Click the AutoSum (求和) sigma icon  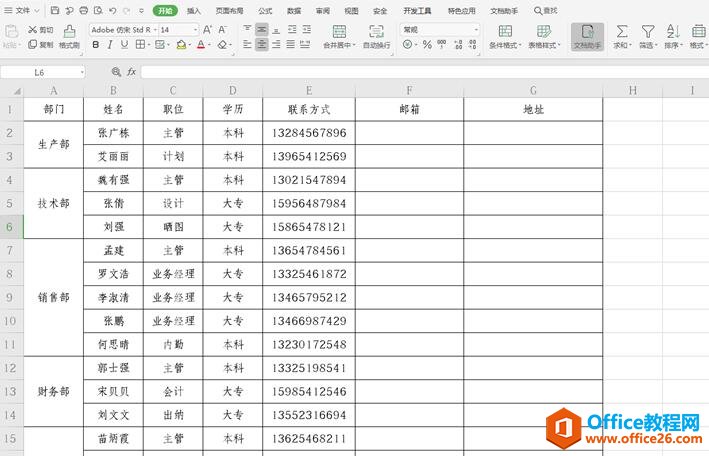point(622,32)
